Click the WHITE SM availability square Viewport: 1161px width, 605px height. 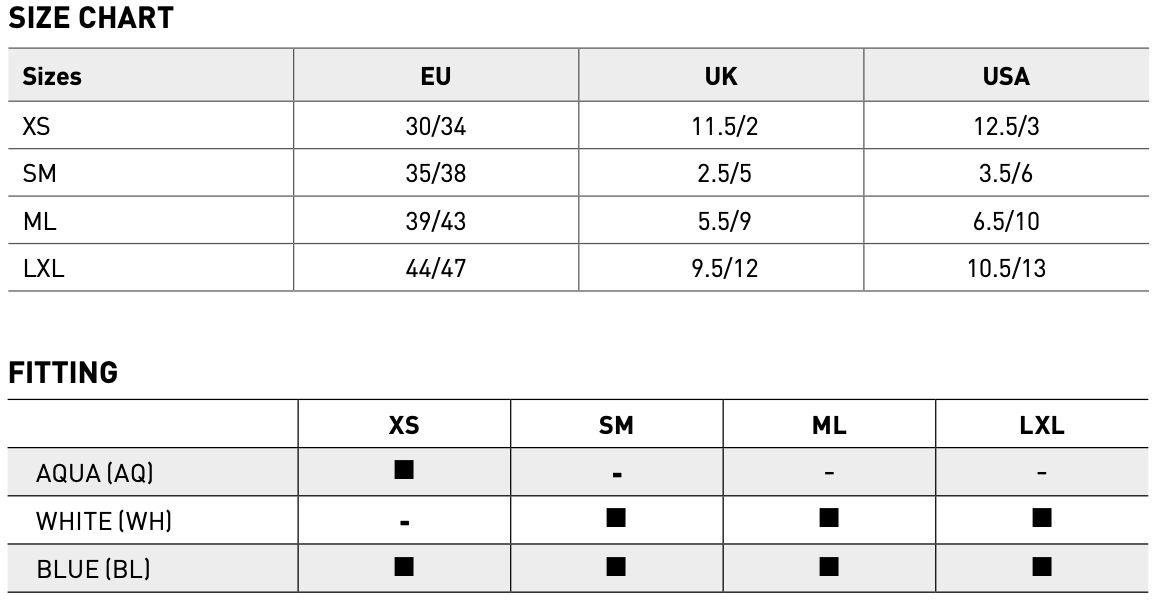(616, 518)
